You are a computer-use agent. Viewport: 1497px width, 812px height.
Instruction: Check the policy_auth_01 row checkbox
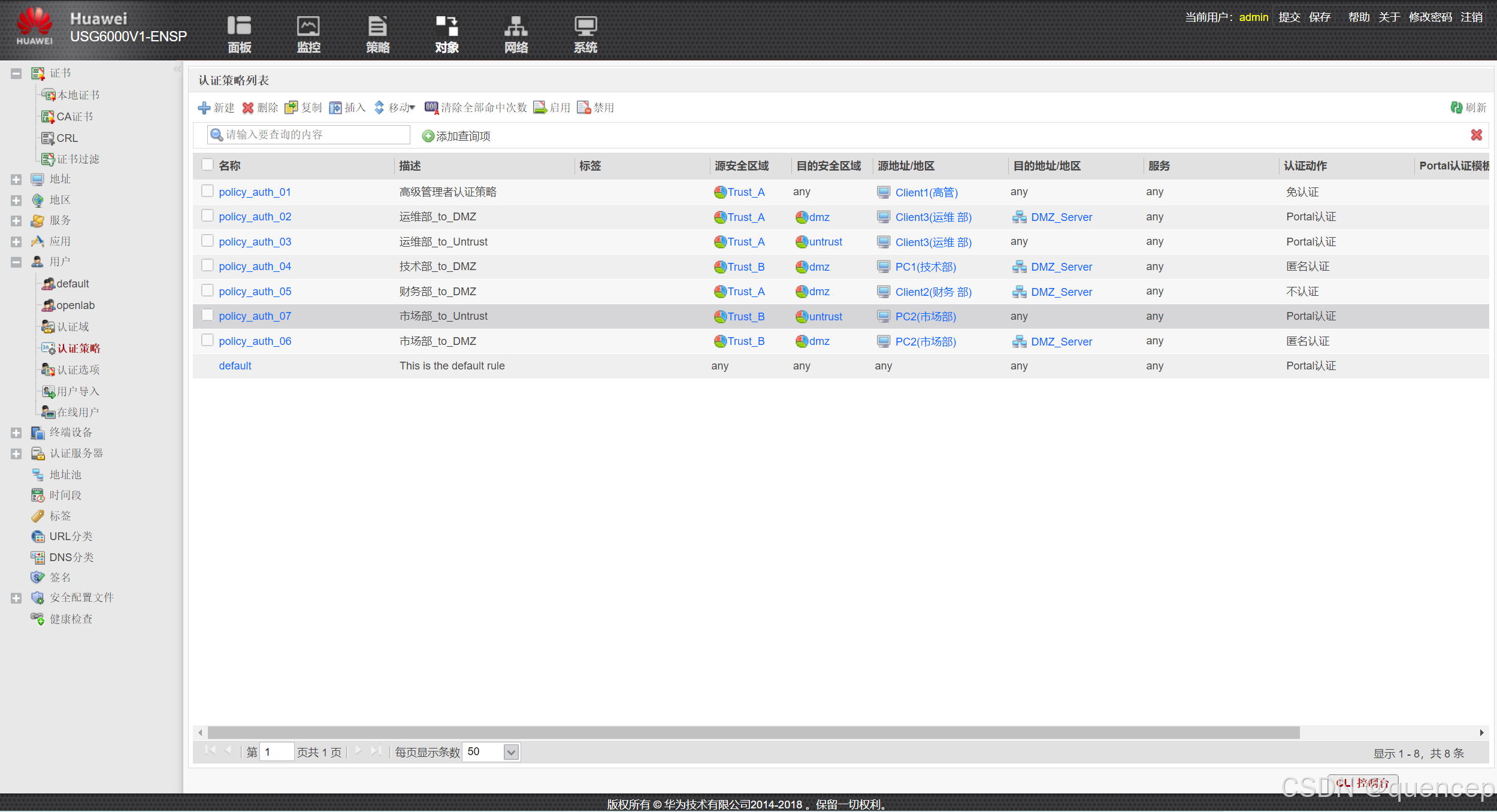[x=207, y=191]
